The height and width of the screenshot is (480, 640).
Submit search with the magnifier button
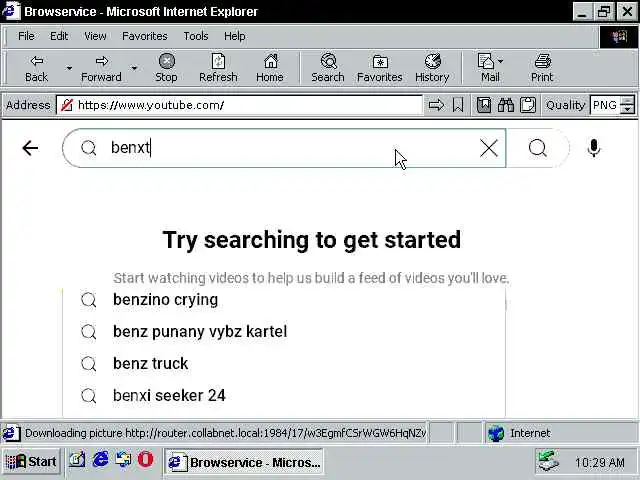tap(537, 148)
